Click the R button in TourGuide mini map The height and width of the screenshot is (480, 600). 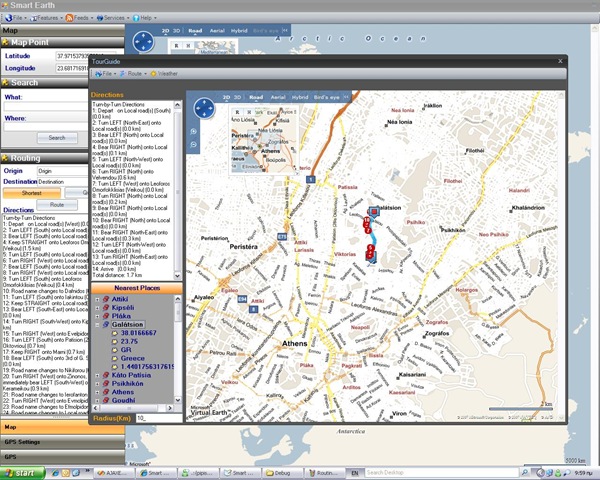237,112
